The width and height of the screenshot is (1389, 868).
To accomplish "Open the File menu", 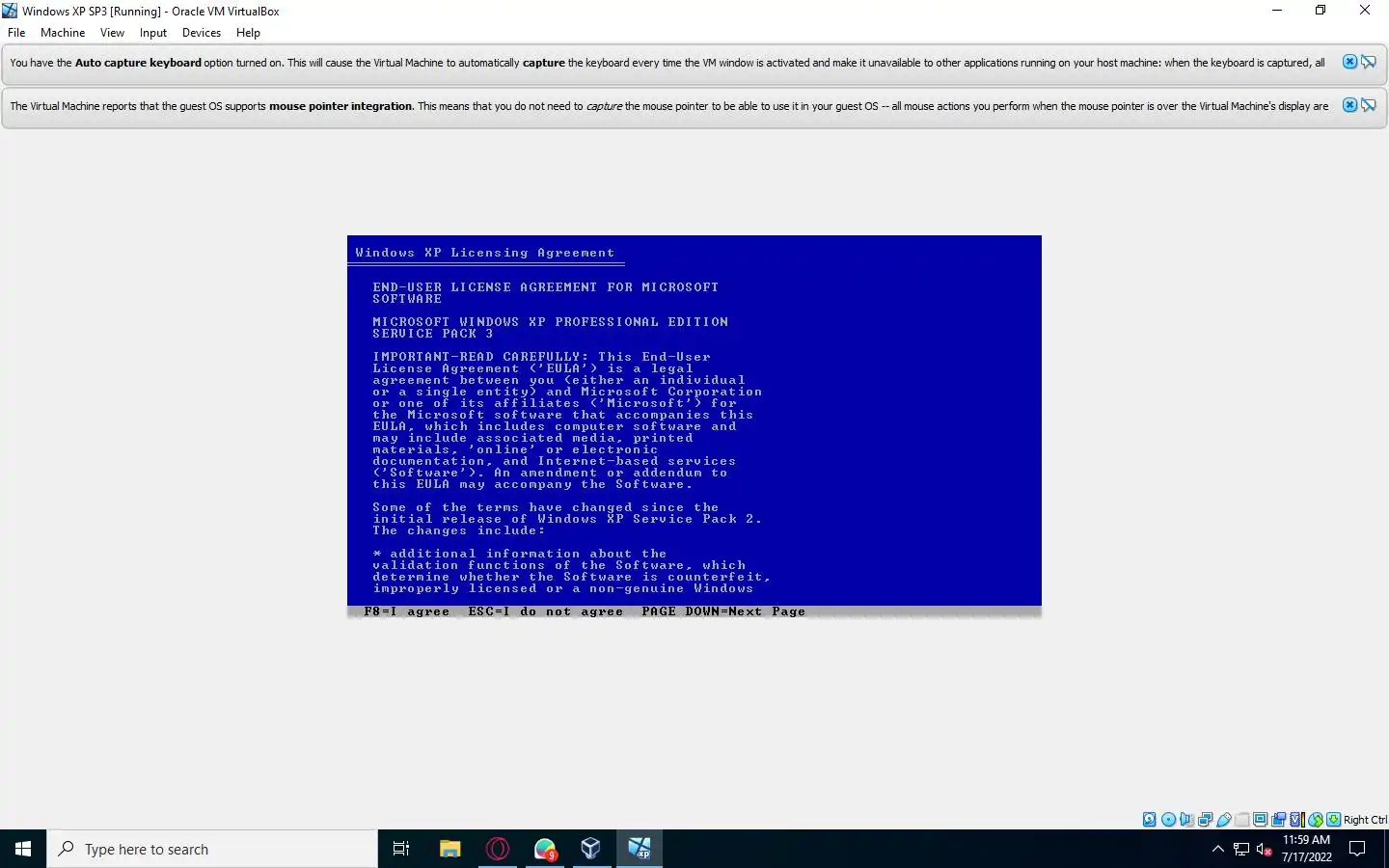I will [x=16, y=33].
